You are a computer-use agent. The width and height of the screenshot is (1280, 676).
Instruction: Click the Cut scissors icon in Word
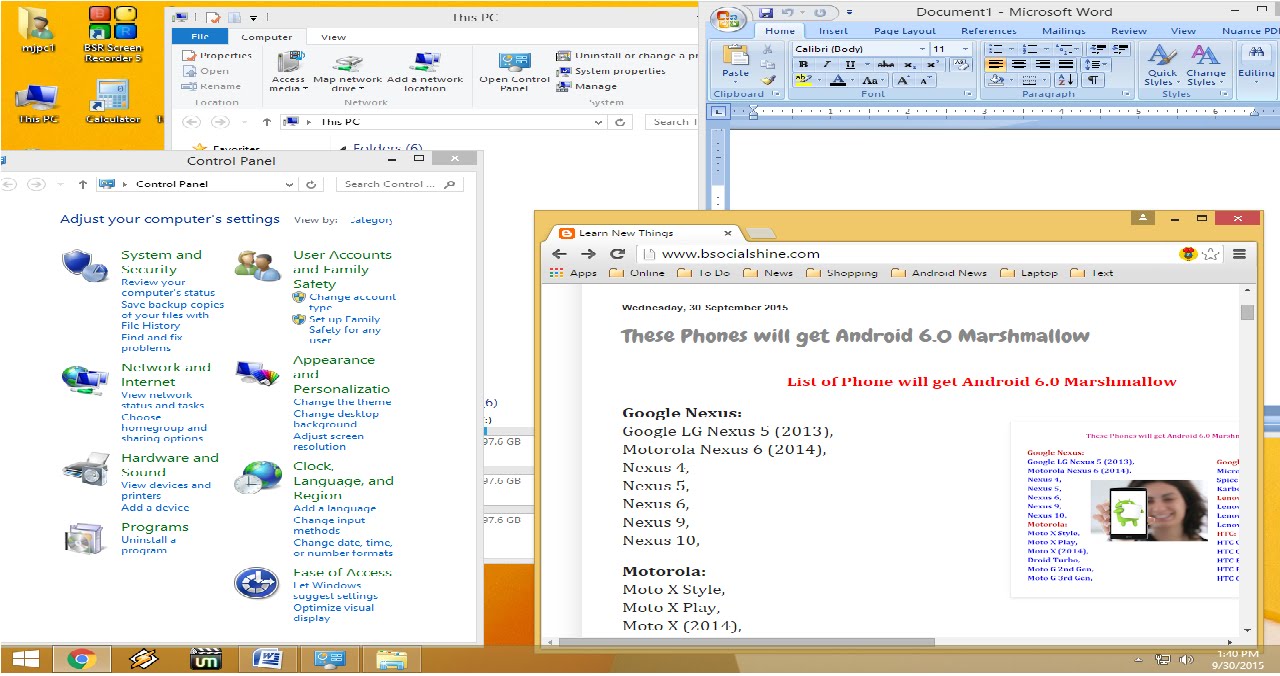(x=768, y=49)
